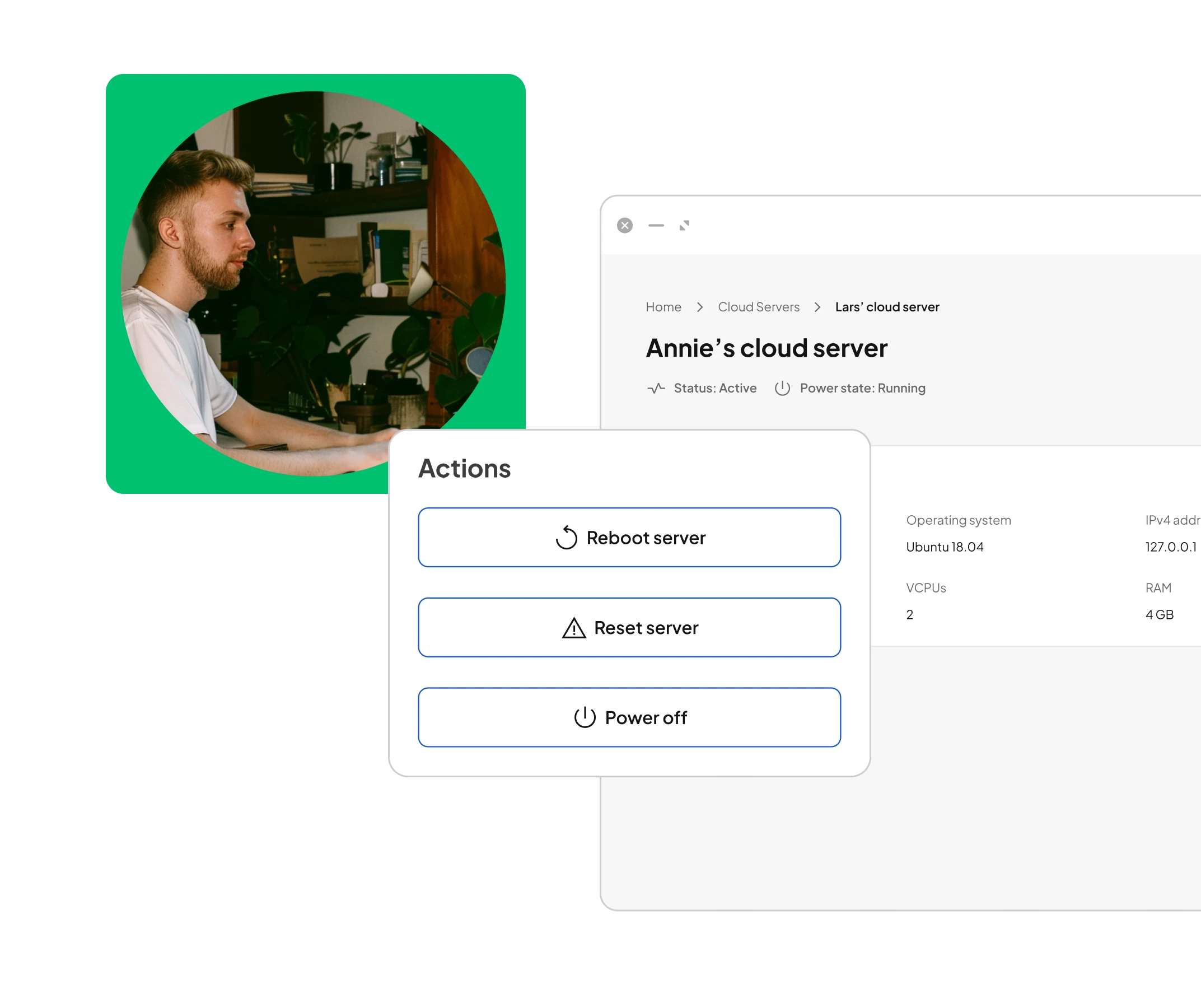The width and height of the screenshot is (1201, 1008).
Task: Open the Cloud Servers breadcrumb link
Action: click(x=758, y=307)
